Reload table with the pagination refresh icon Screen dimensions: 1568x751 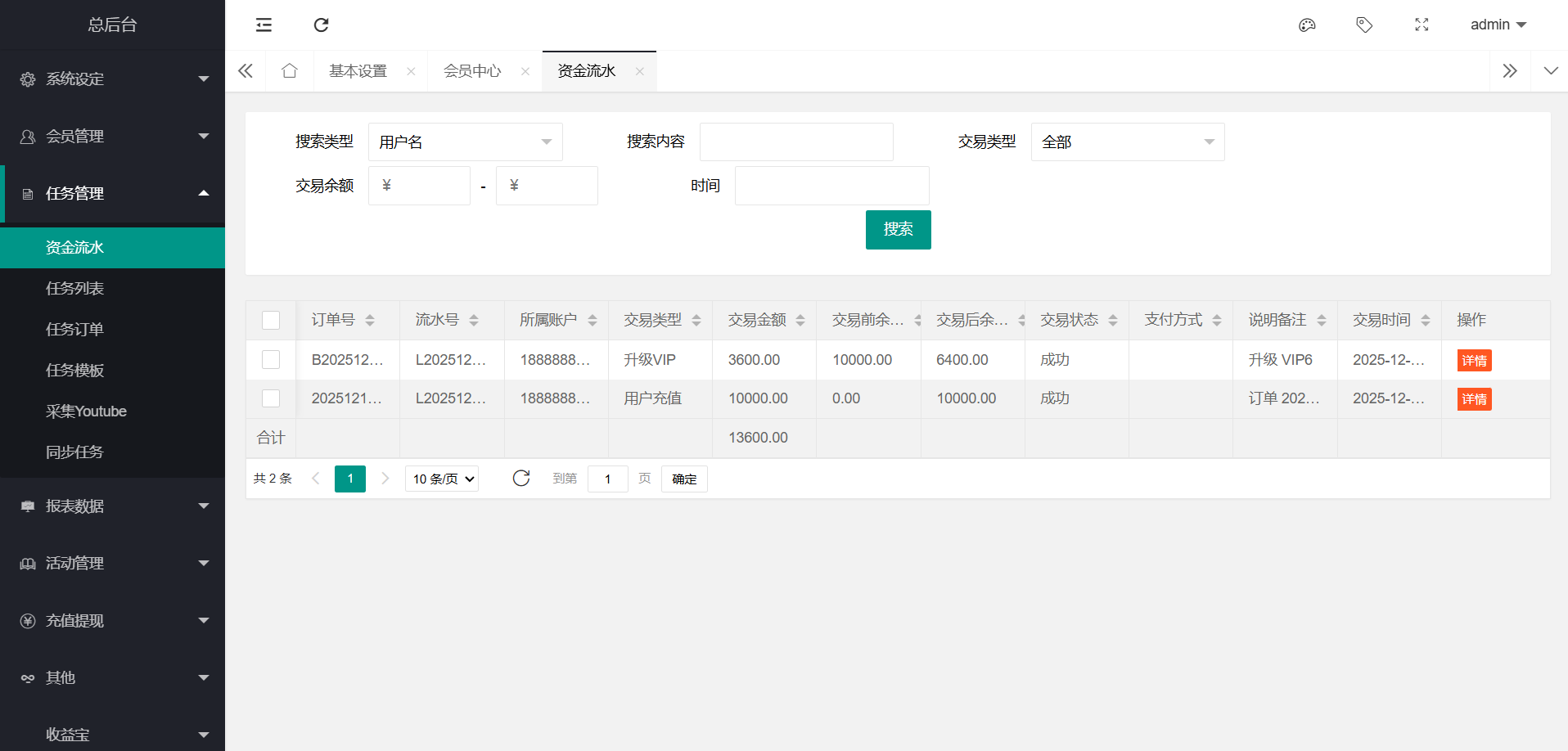click(521, 479)
